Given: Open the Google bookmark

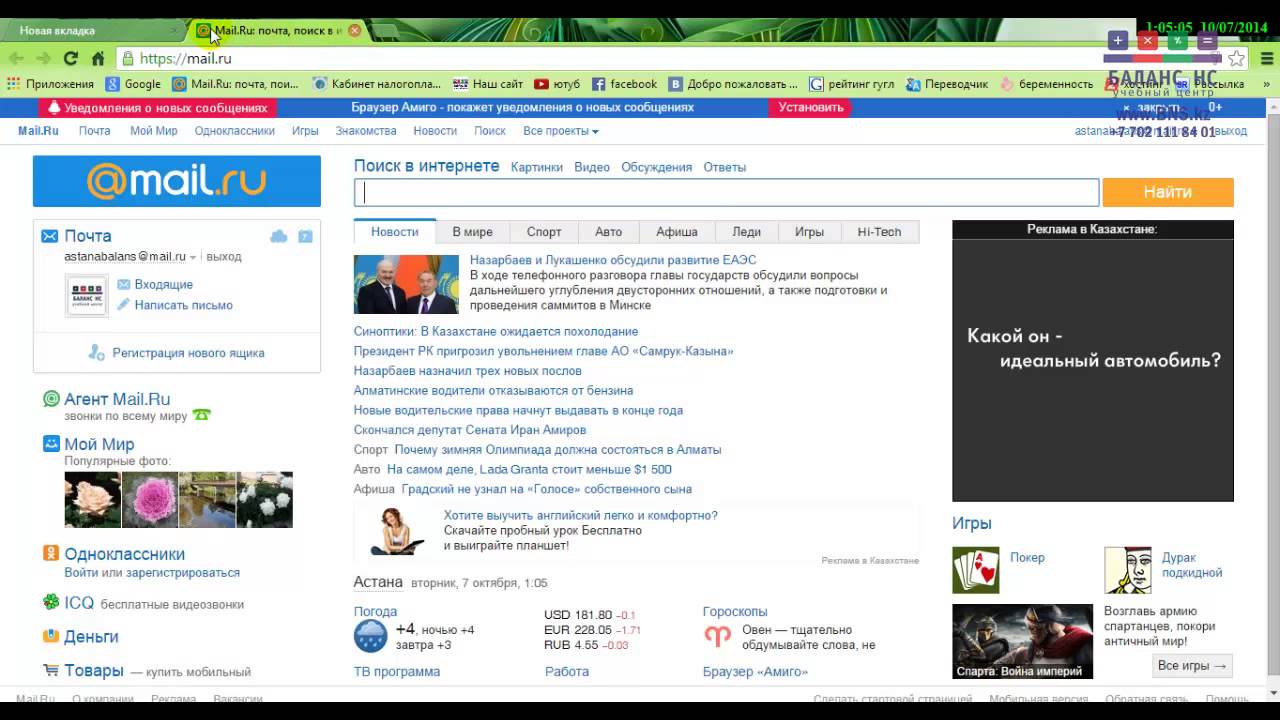Looking at the screenshot, I should click(133, 84).
